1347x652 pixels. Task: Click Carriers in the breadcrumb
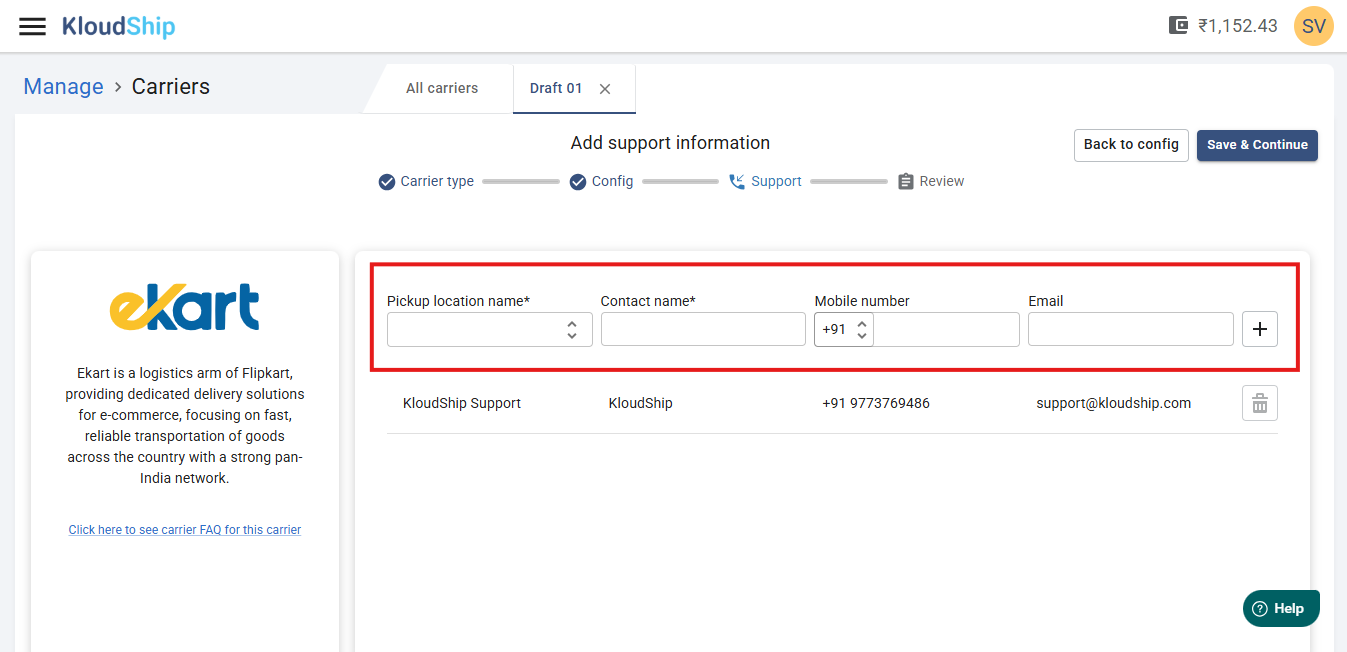tap(171, 86)
